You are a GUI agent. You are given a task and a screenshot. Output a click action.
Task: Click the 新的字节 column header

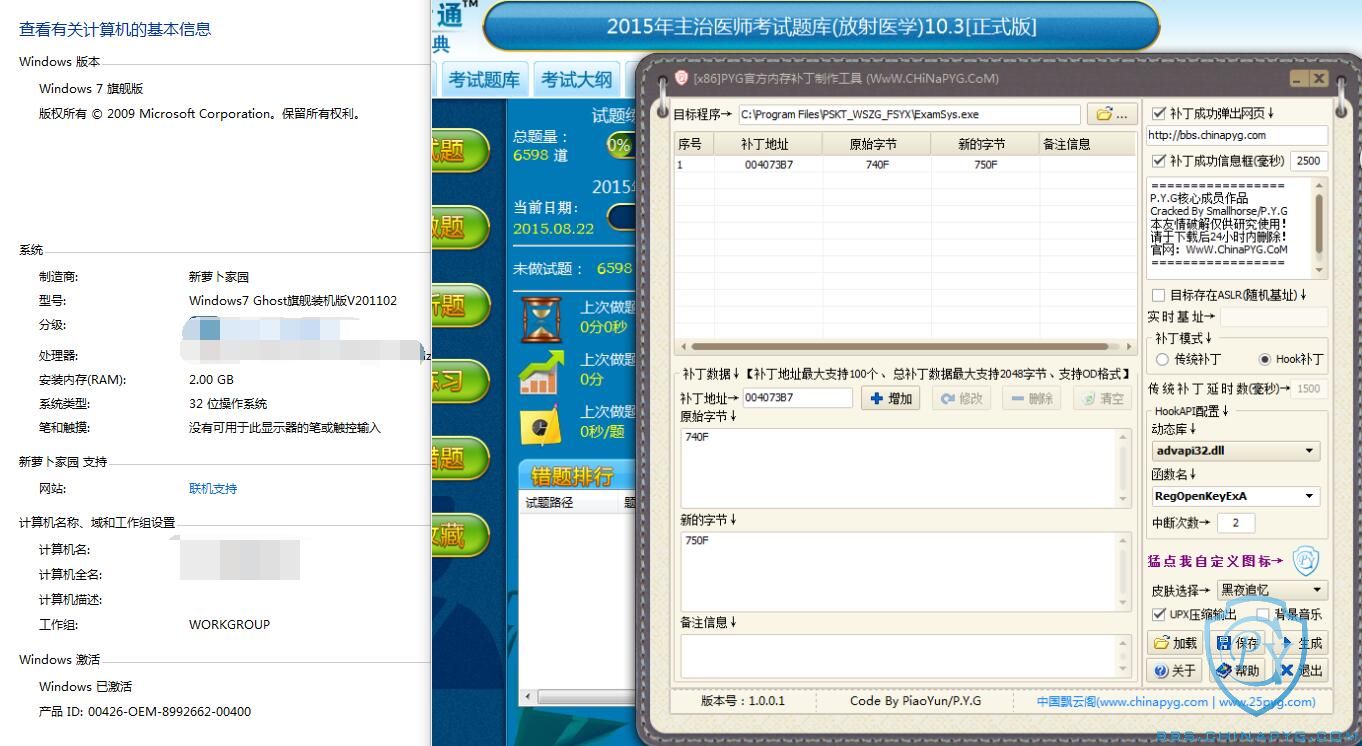click(984, 144)
